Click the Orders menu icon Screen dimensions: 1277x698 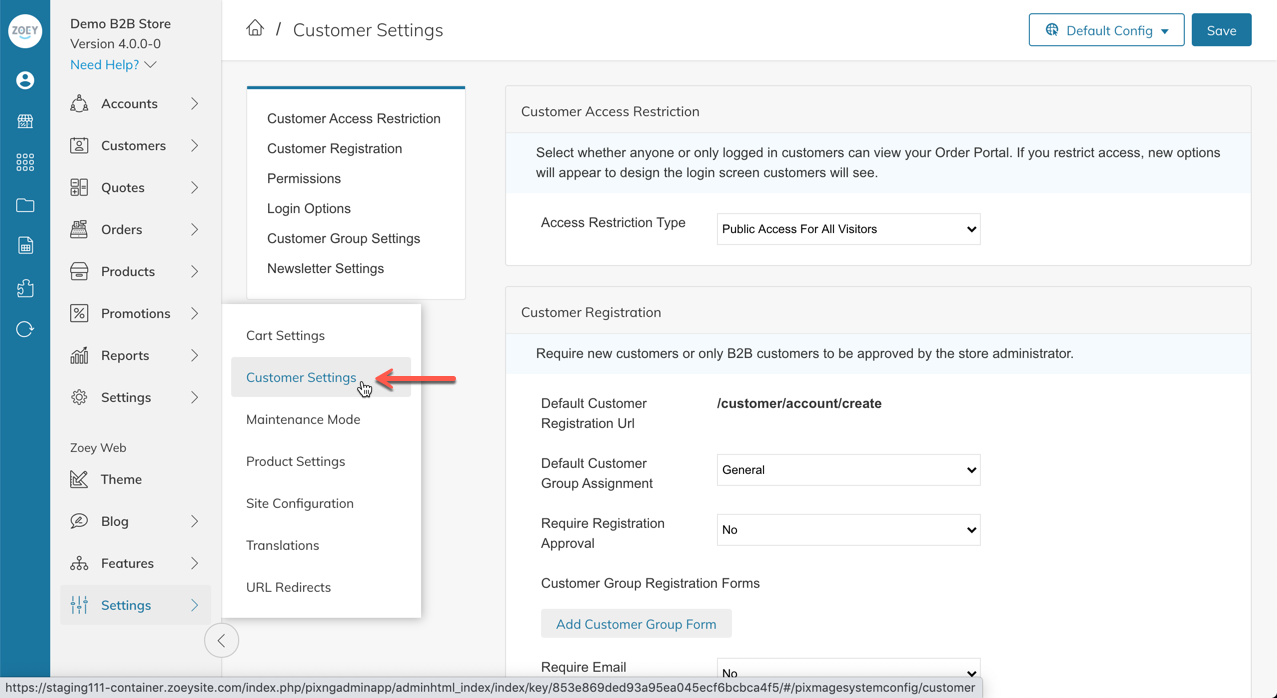(x=79, y=229)
